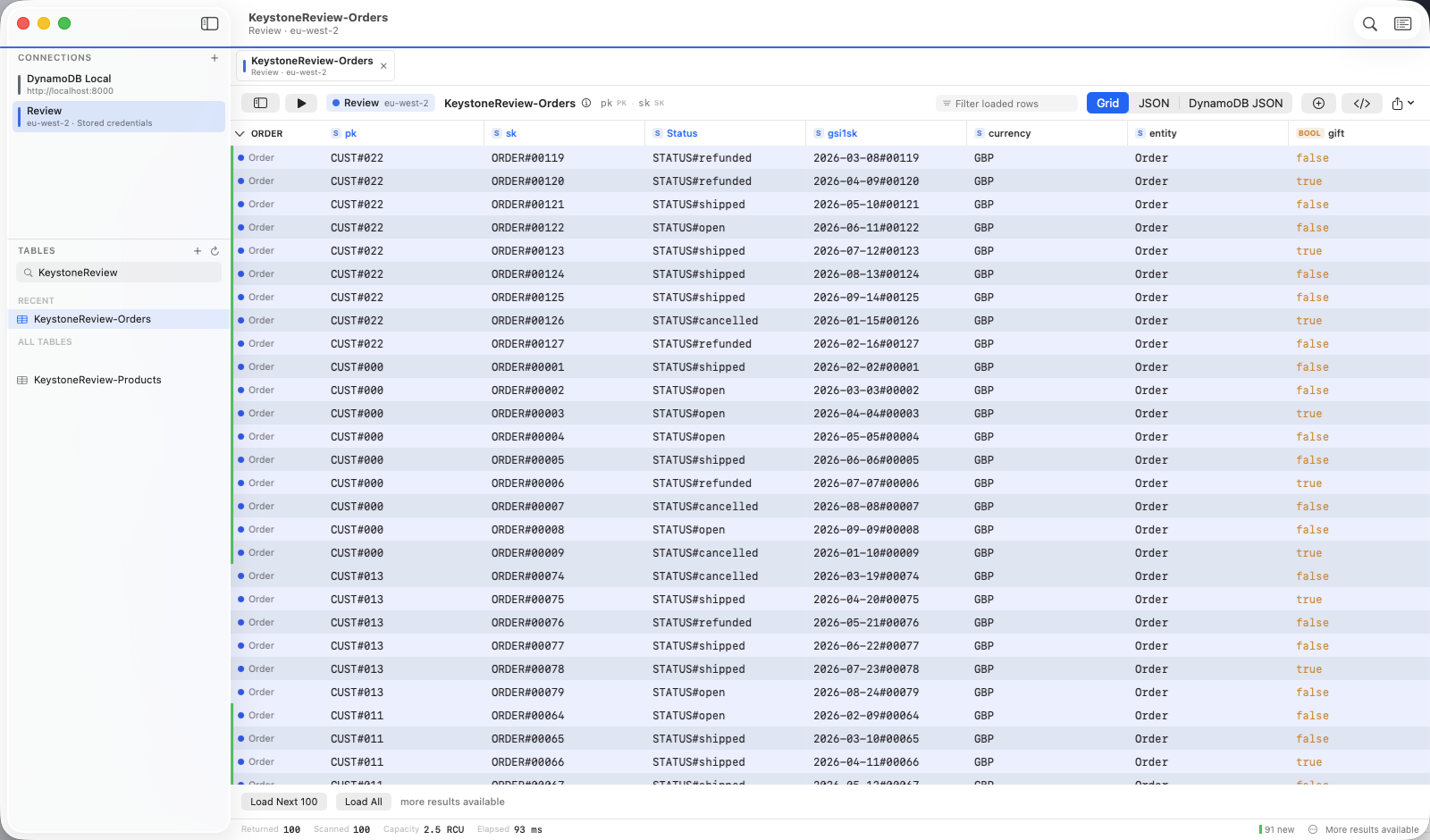
Task: Click cell 2026-05-10#00121
Action: coord(866,205)
